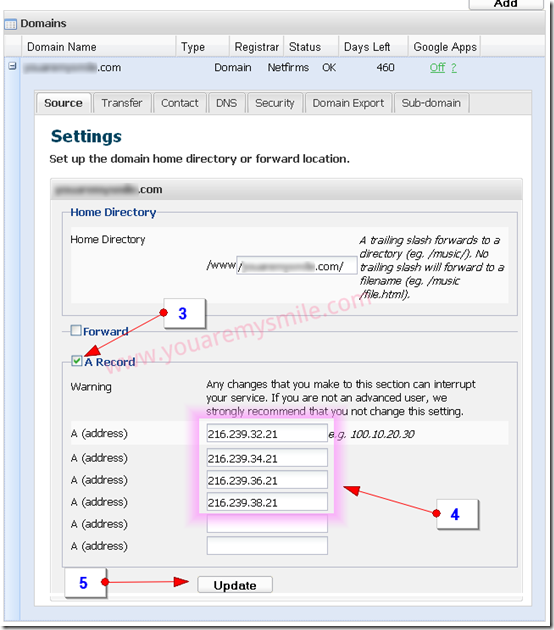
Task: Click the 460 days left value
Action: click(x=385, y=67)
